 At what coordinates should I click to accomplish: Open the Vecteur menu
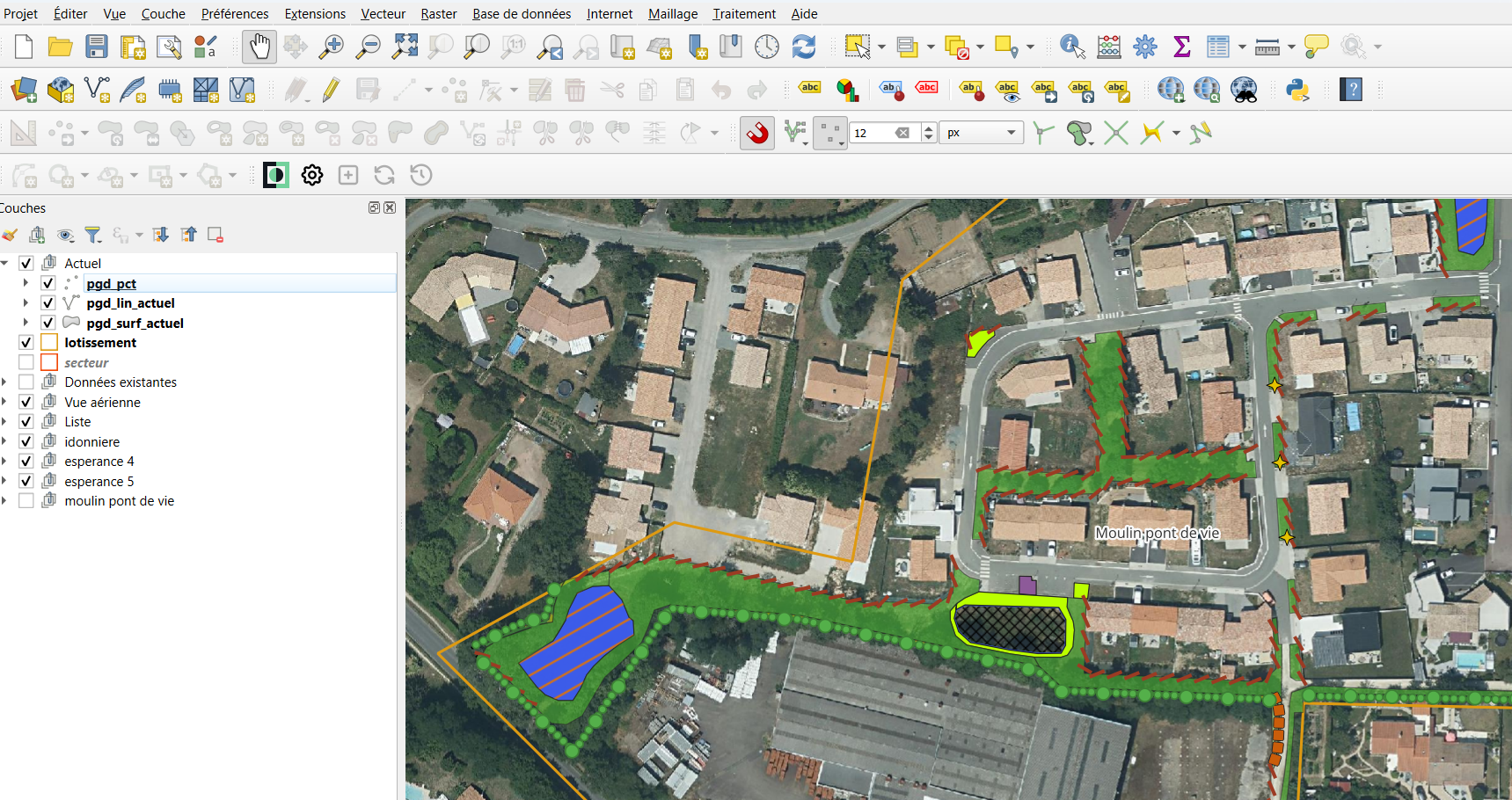(383, 13)
